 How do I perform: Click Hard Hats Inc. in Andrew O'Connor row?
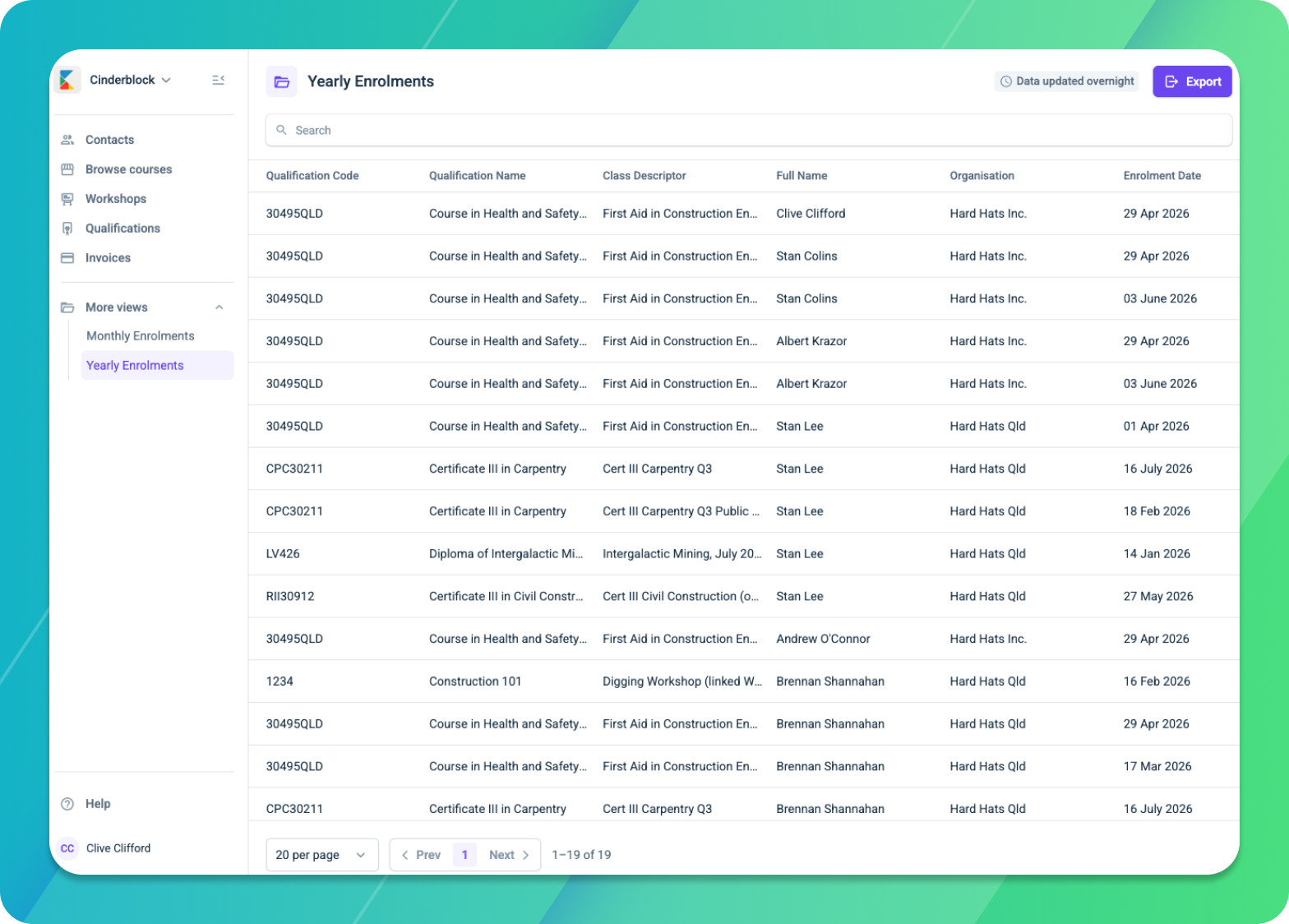point(988,639)
